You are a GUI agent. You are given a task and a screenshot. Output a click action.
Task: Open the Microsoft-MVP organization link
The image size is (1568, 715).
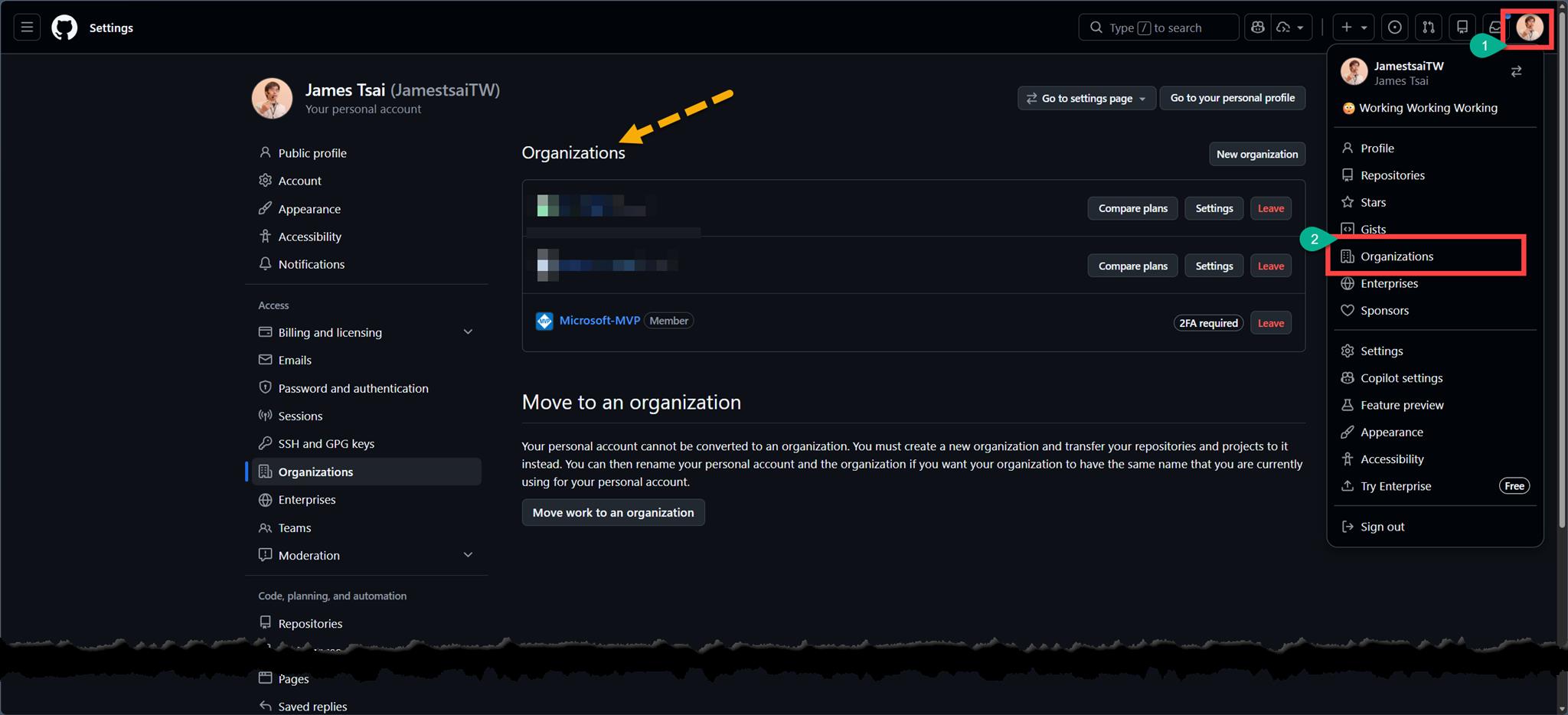[x=599, y=321]
